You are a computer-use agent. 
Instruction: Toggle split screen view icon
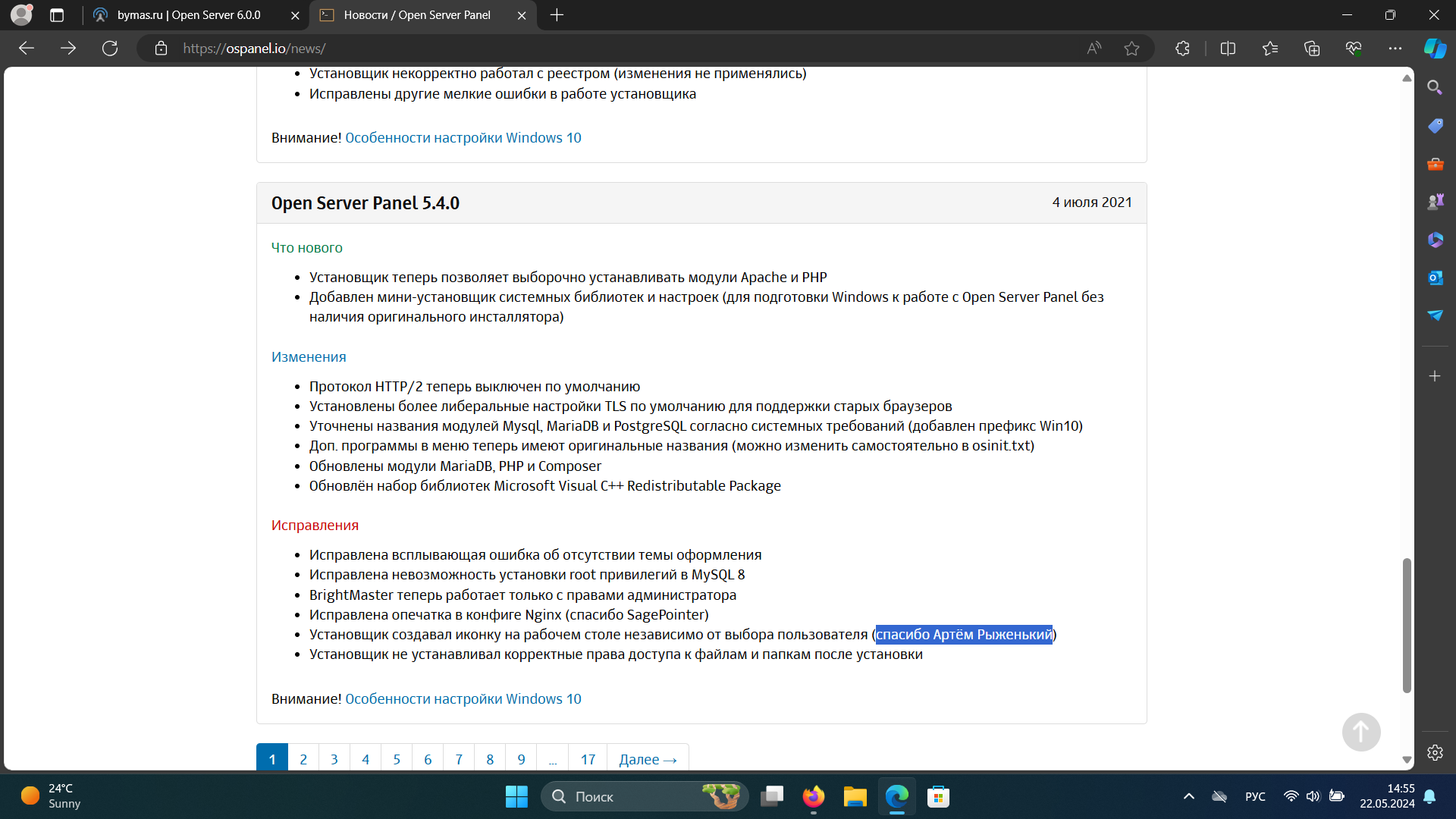[1228, 49]
